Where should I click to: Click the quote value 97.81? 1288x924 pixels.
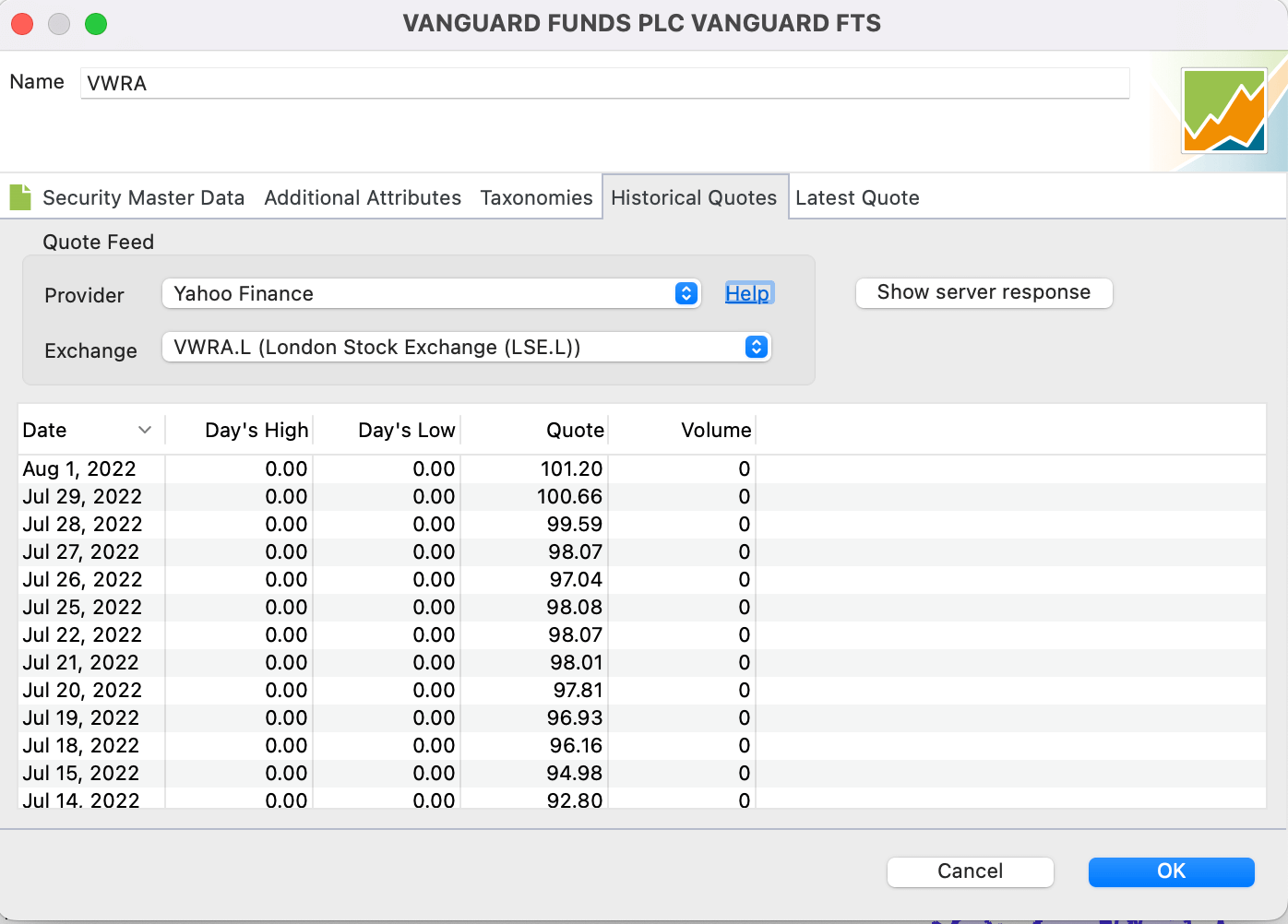578,690
